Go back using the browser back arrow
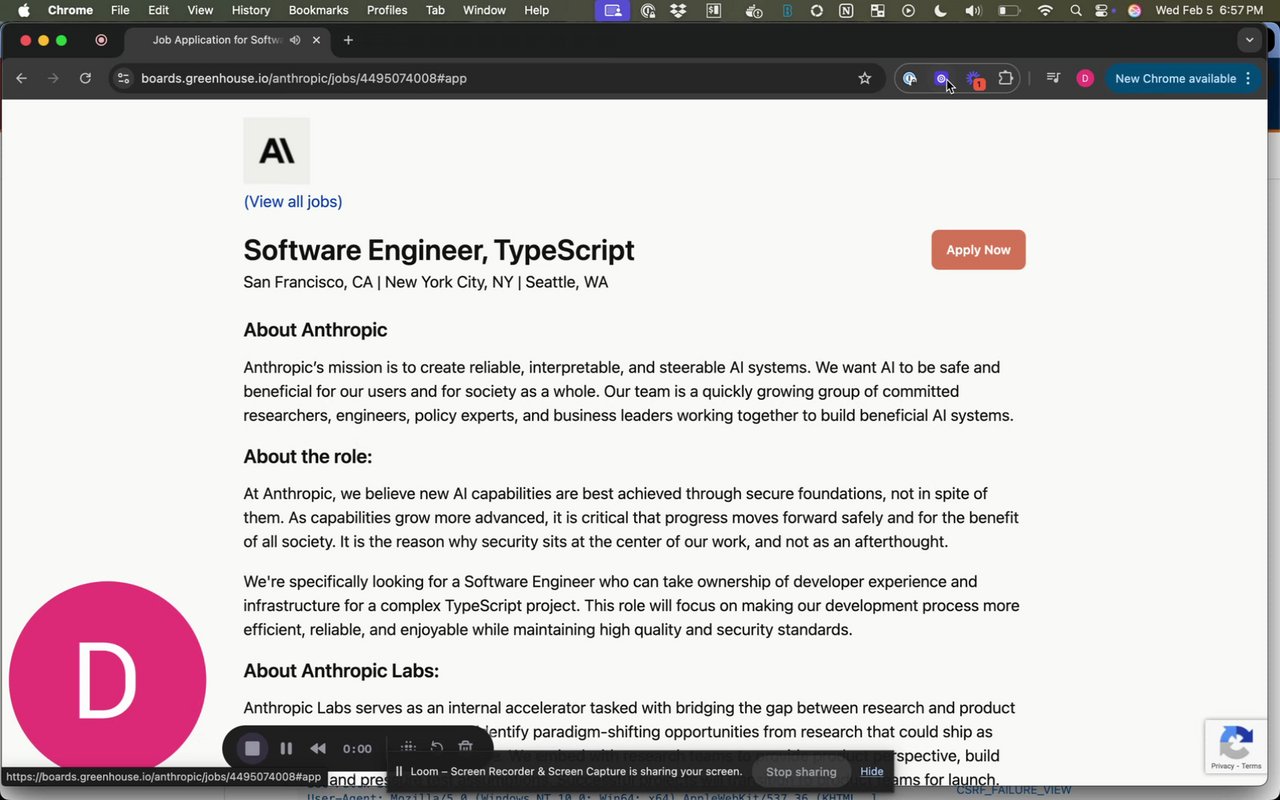 pos(22,78)
